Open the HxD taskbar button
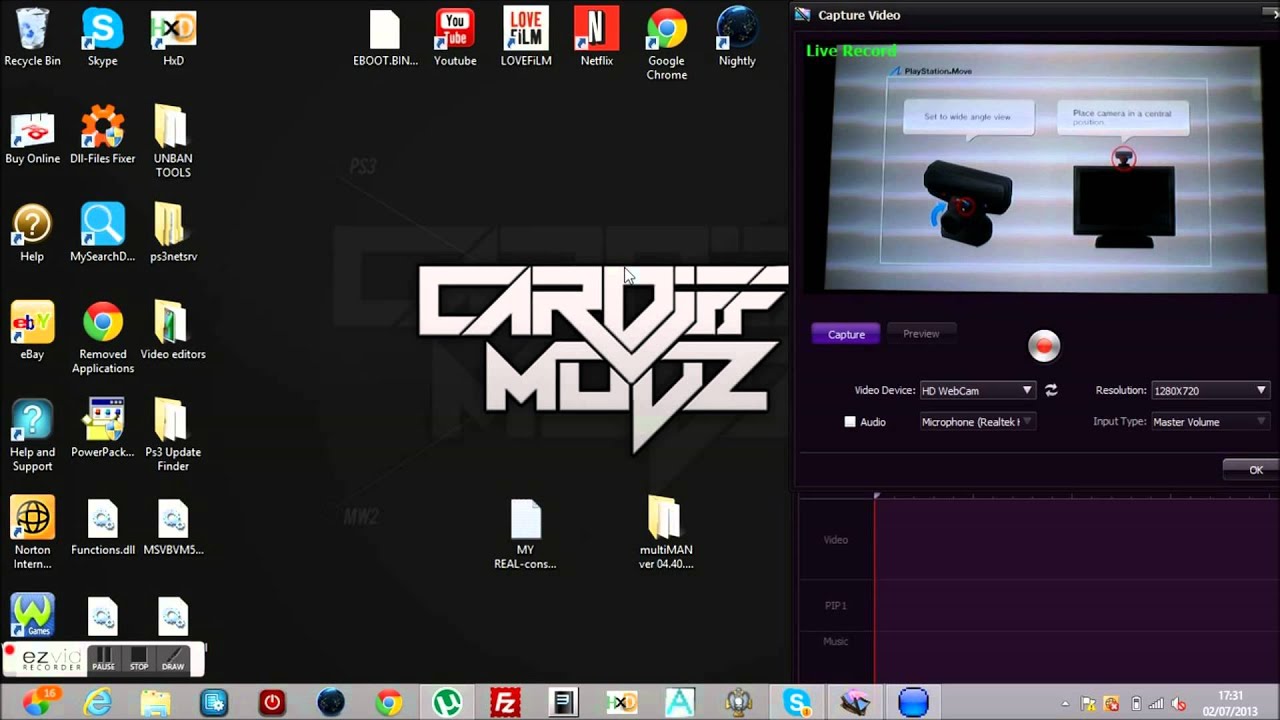This screenshot has height=720, width=1280. point(622,703)
